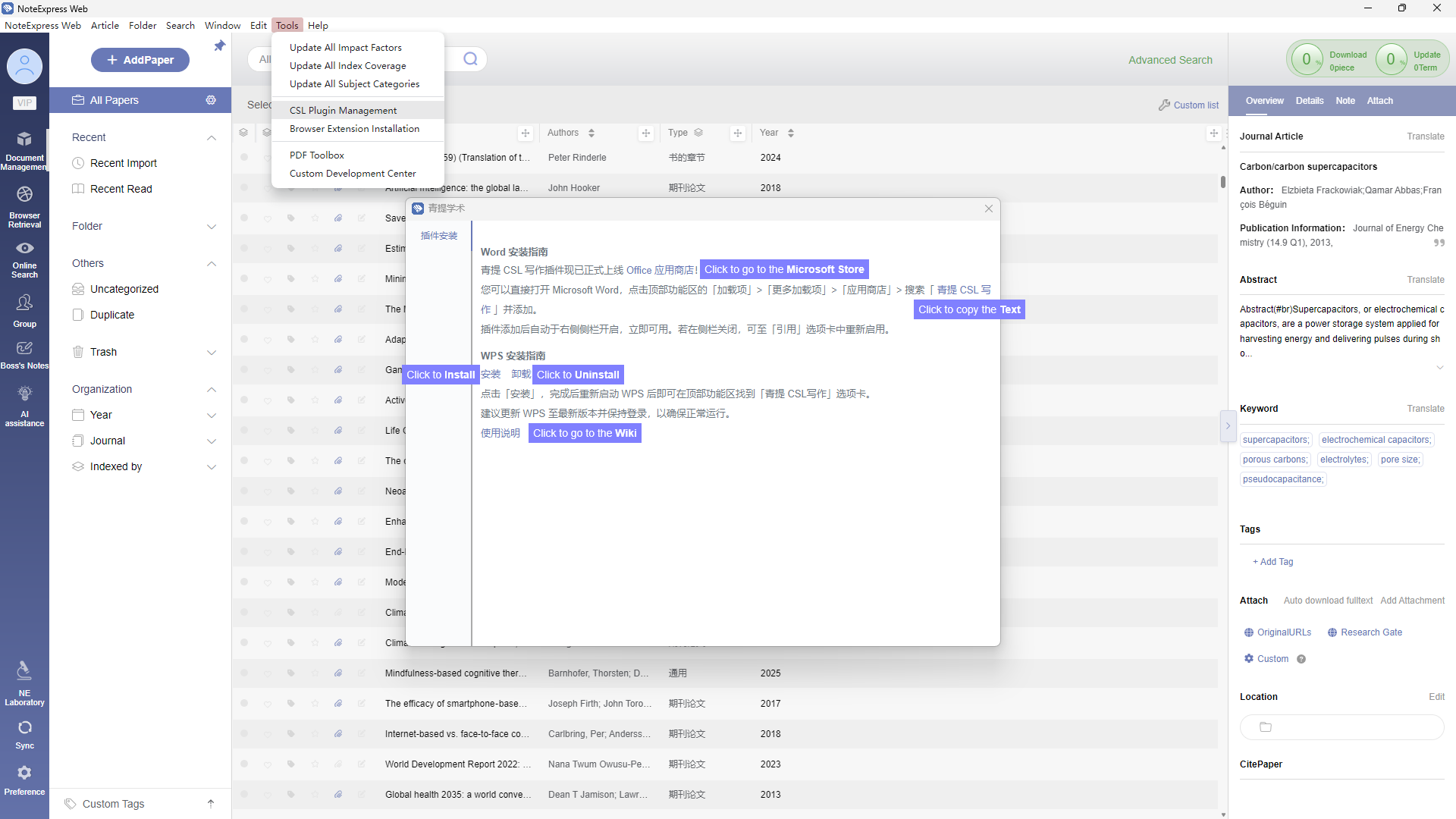The image size is (1456, 819).
Task: Expand the Folder section
Action: point(212,226)
